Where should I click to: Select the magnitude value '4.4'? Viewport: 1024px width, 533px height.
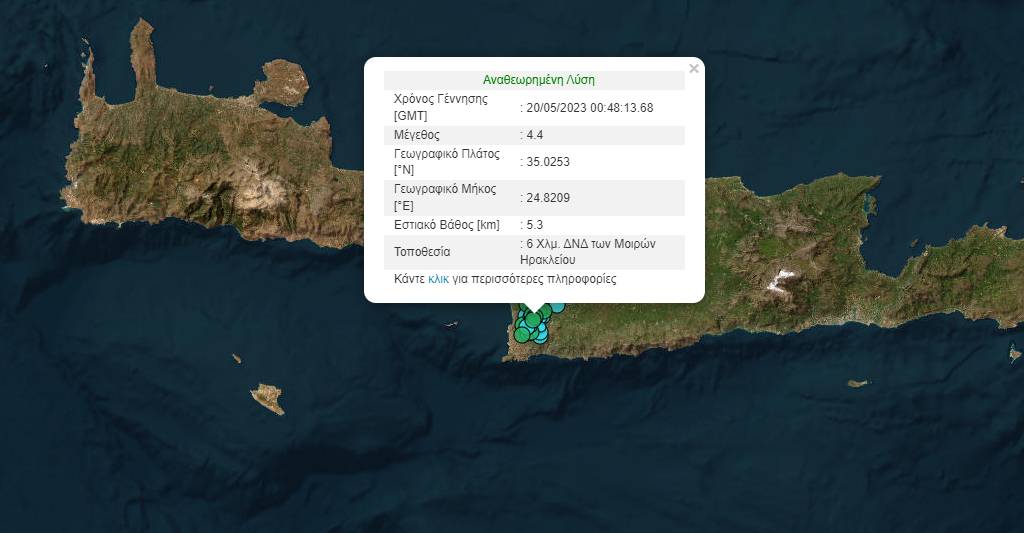pos(535,135)
